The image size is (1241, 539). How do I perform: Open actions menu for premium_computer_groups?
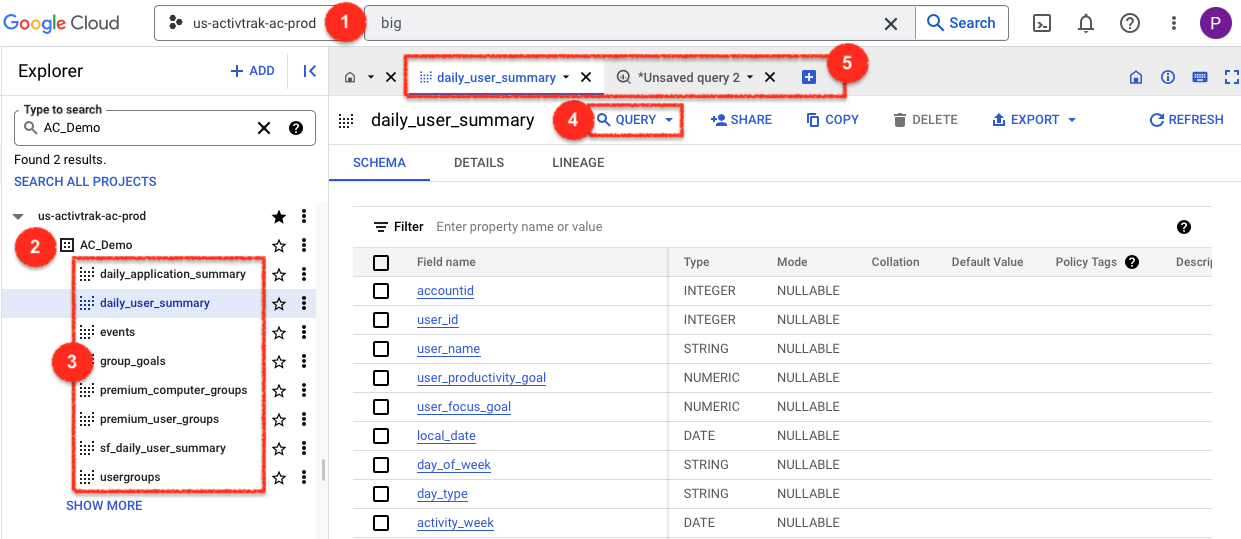(x=304, y=390)
